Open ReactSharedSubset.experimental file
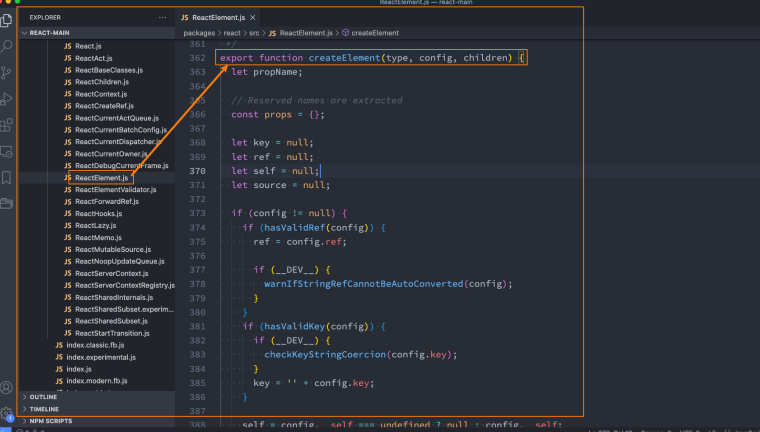This screenshot has width=760, height=432. coord(124,309)
